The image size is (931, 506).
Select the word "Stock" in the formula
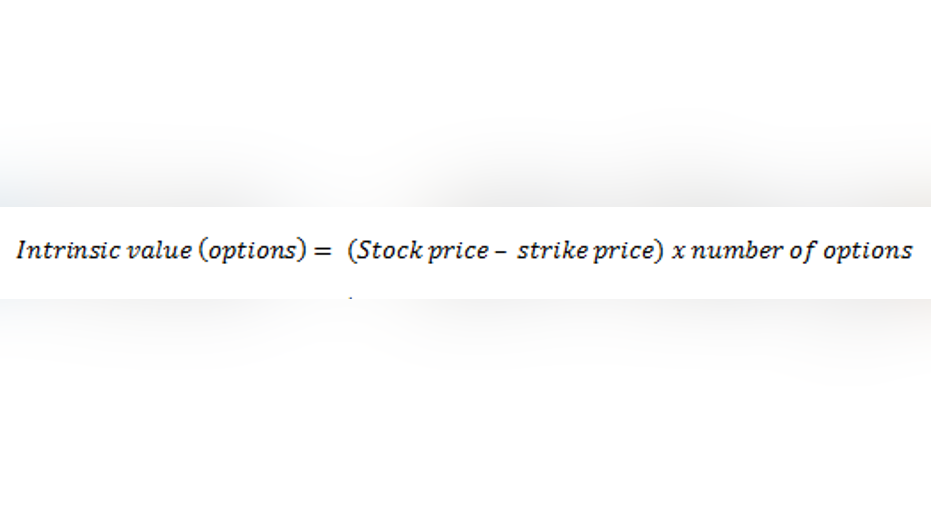click(x=390, y=250)
